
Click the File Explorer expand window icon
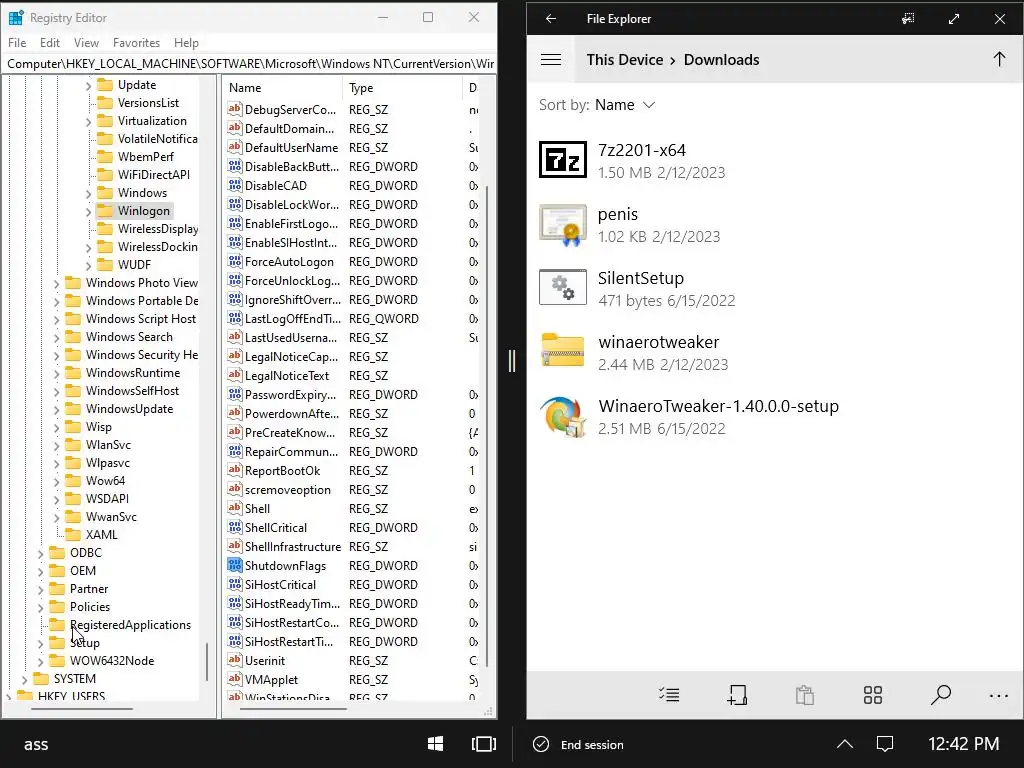[x=954, y=18]
